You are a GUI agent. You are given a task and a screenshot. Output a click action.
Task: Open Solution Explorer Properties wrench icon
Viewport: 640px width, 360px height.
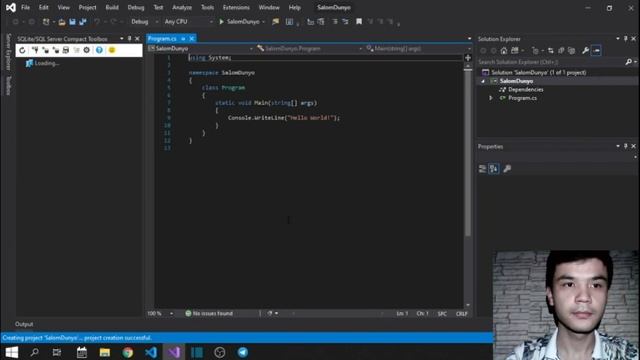click(585, 51)
